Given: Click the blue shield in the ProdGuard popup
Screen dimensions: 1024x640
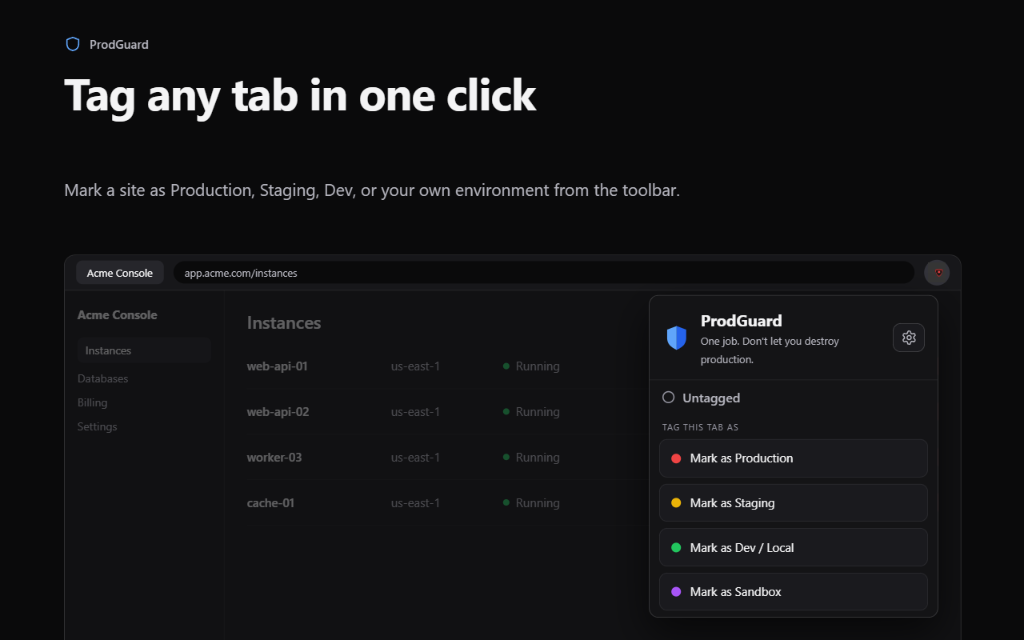Looking at the screenshot, I should pyautogui.click(x=677, y=338).
